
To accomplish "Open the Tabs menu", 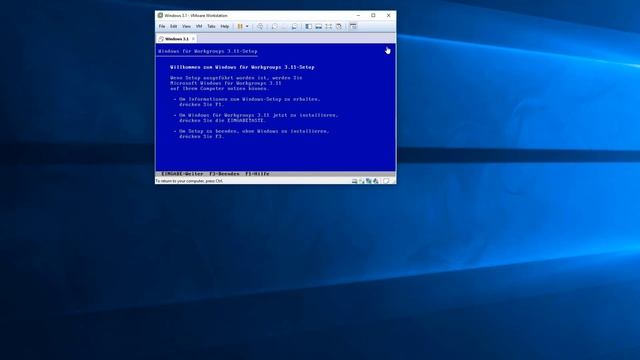I will coord(211,27).
